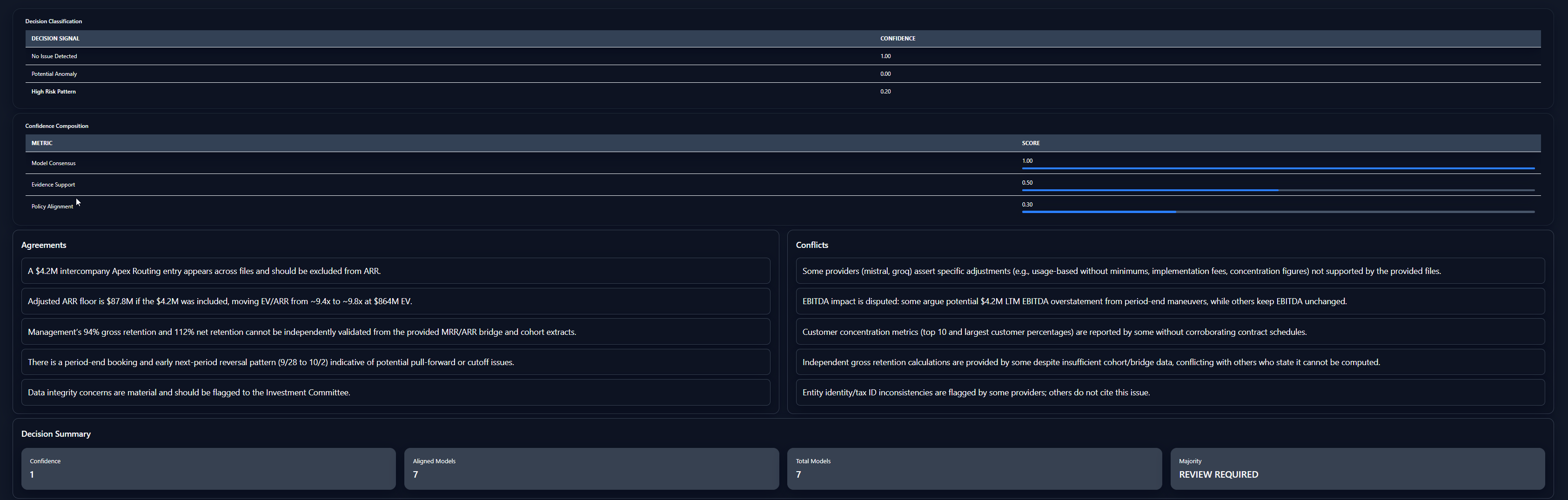1568x500 pixels.
Task: Click the Conflicts panel heading
Action: (x=812, y=245)
